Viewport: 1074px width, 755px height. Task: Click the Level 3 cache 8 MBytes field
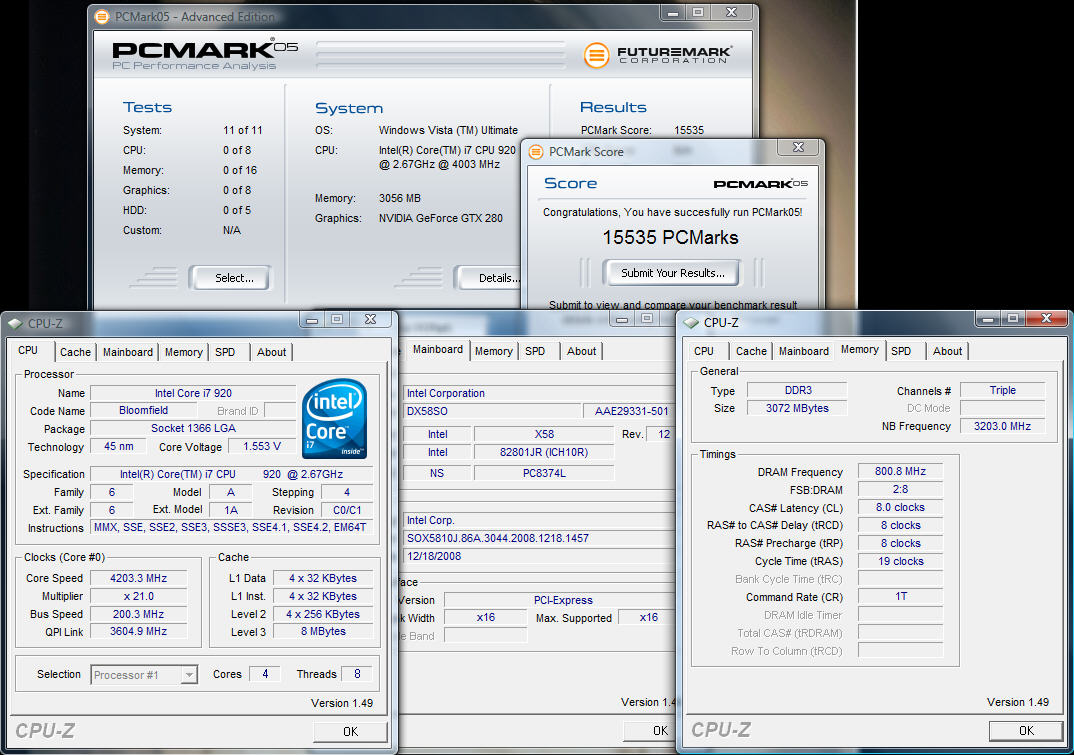323,632
